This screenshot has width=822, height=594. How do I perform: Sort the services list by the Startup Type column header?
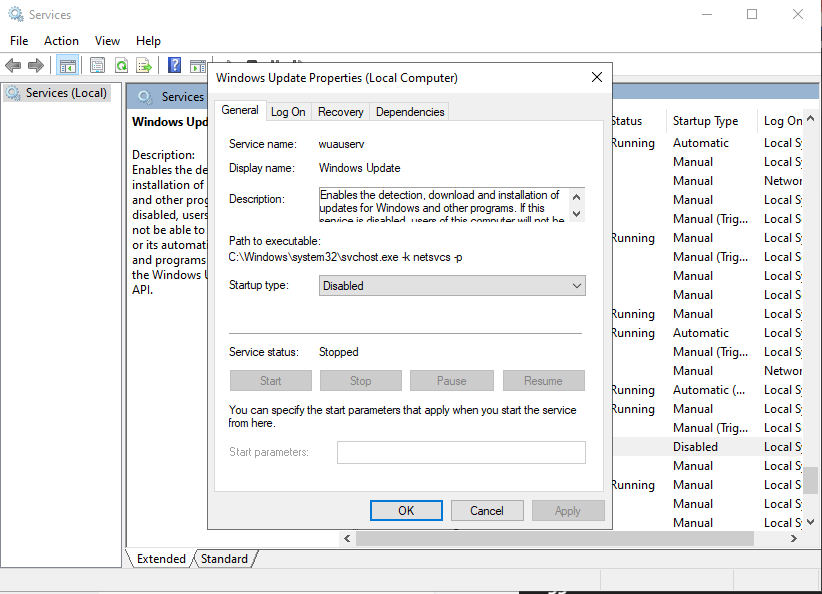coord(711,121)
